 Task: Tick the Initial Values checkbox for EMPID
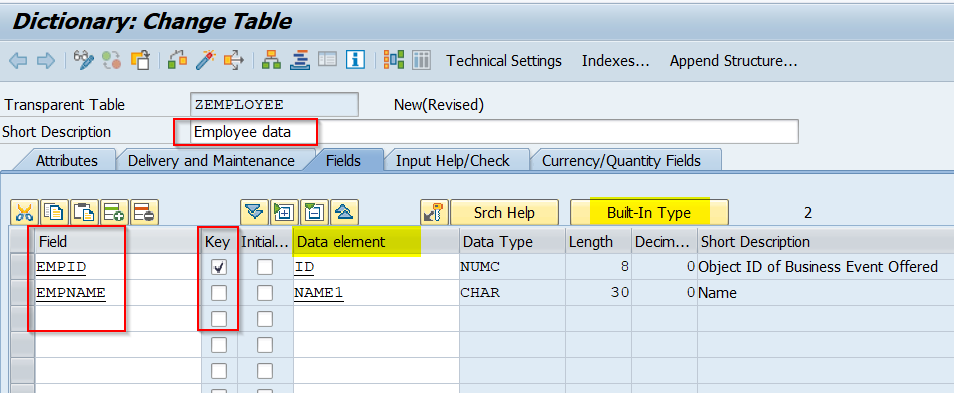click(x=265, y=267)
